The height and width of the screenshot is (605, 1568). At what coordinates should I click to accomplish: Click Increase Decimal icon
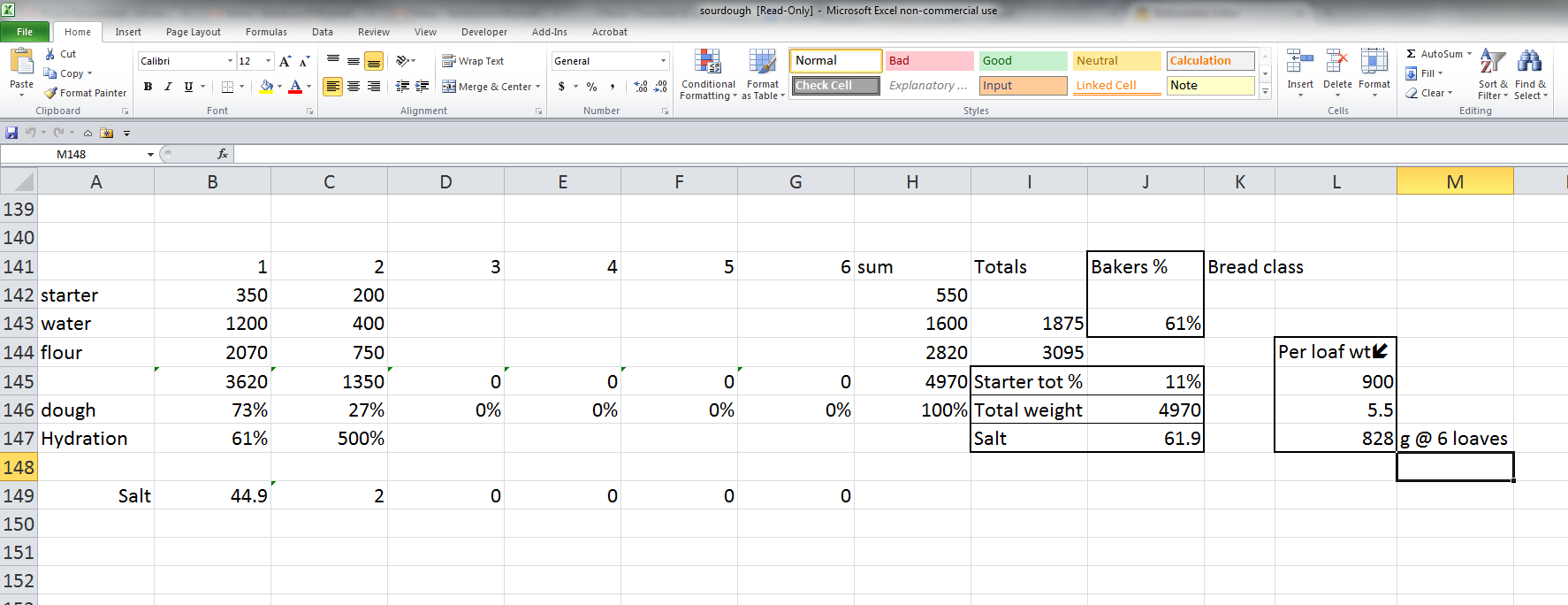tap(641, 87)
